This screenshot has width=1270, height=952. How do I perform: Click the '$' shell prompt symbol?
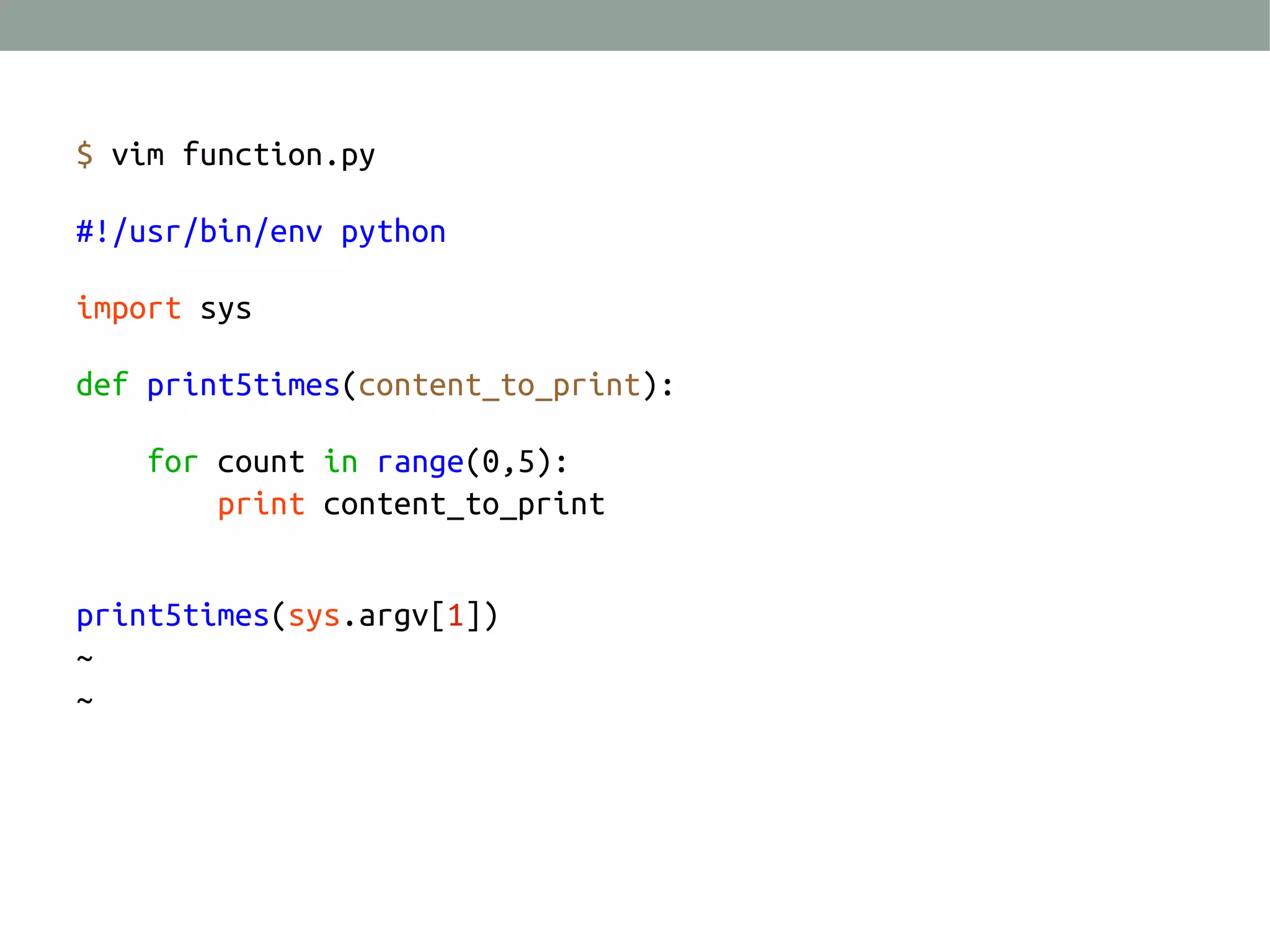(85, 154)
